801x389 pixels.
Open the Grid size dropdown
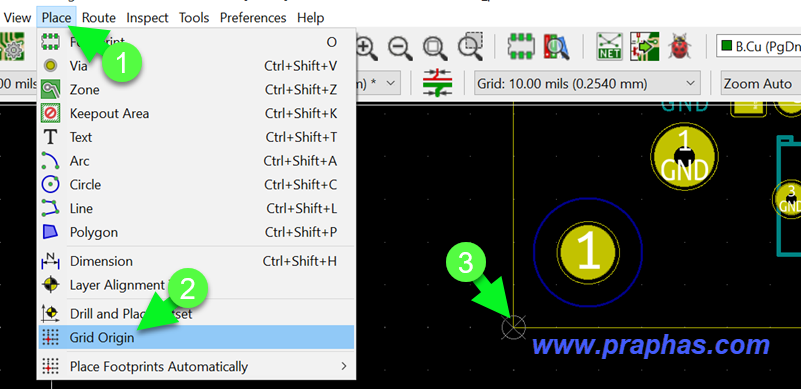click(587, 83)
